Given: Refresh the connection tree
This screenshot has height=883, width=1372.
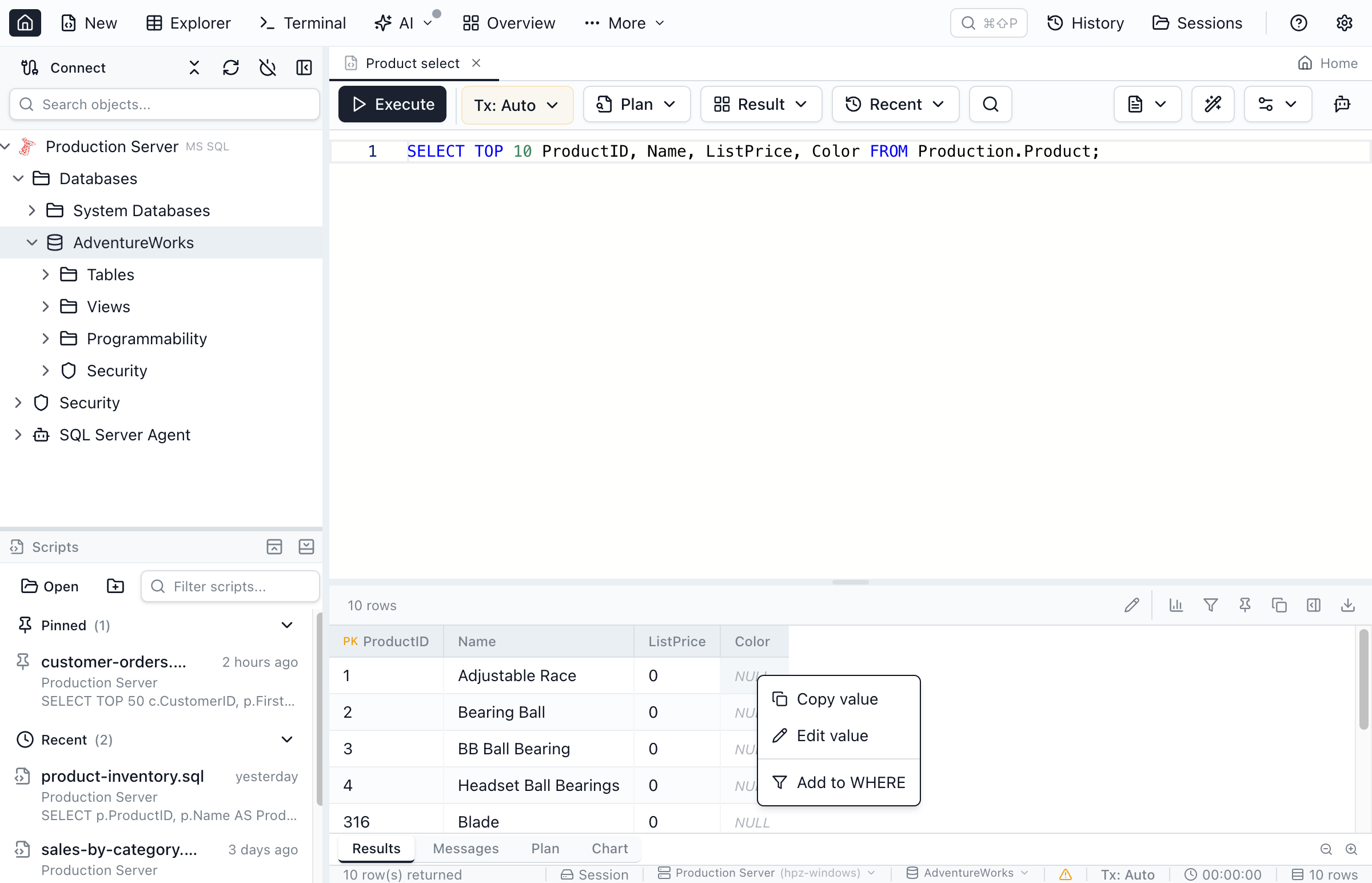Looking at the screenshot, I should [x=231, y=67].
